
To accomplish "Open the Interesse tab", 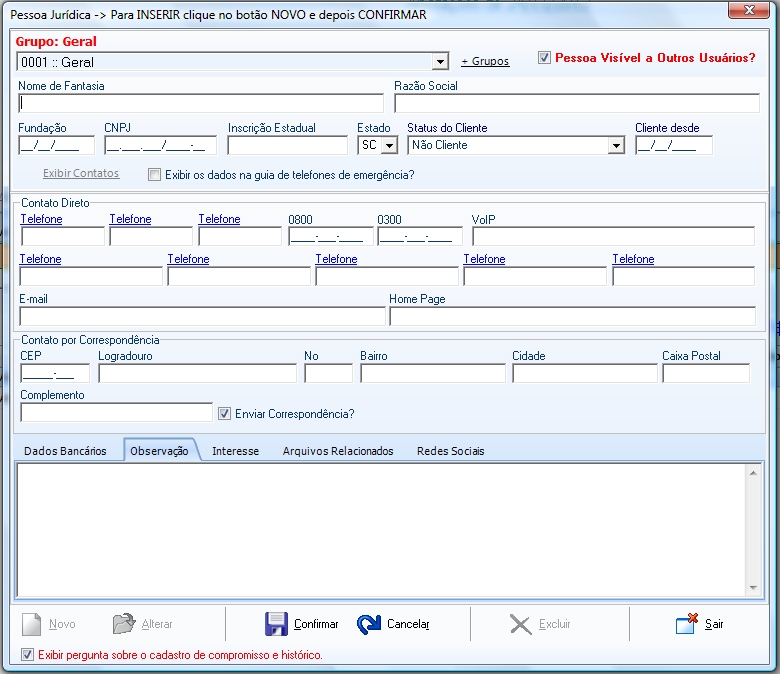I will [235, 451].
